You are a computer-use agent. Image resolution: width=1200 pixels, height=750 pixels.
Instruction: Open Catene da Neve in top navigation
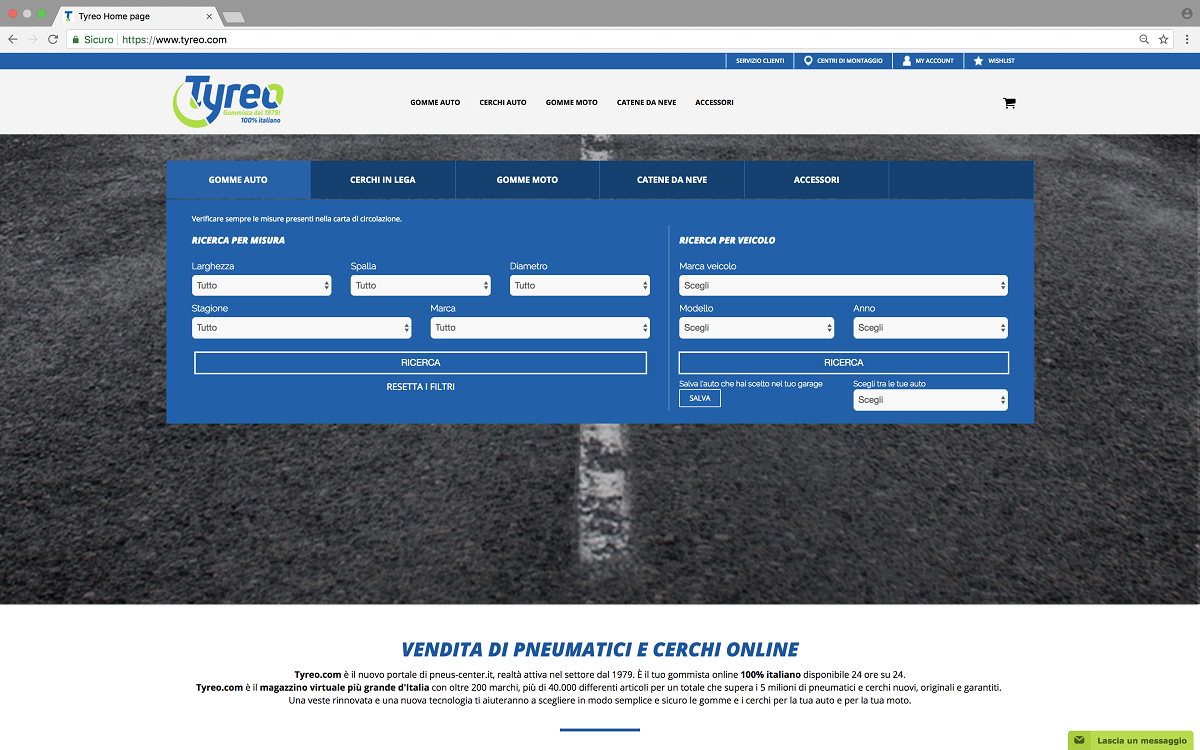646,102
